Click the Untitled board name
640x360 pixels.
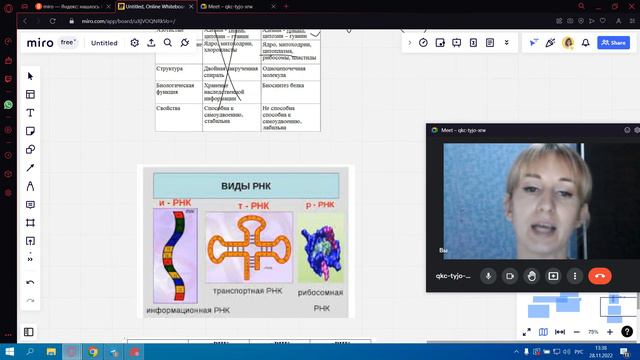point(104,43)
